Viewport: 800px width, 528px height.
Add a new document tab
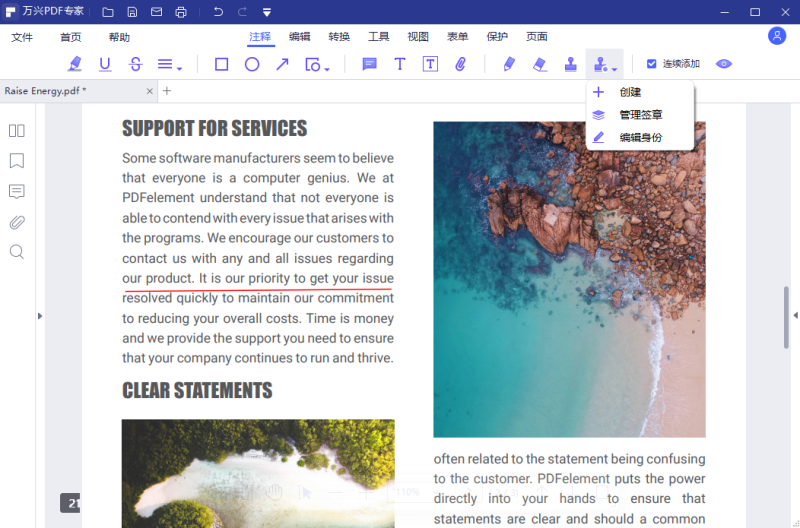click(167, 91)
